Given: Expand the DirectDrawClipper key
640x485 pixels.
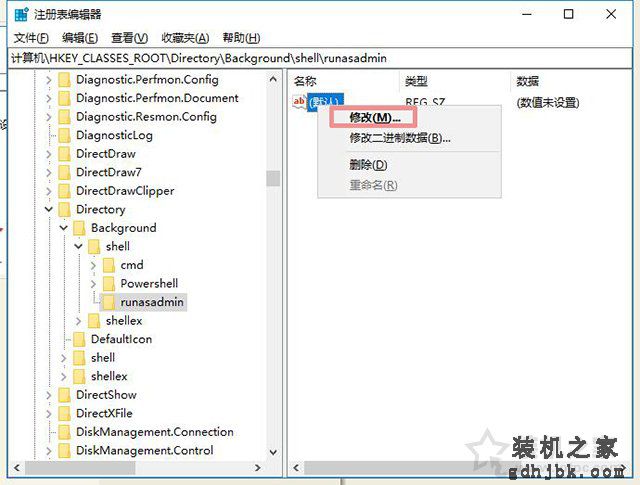Looking at the screenshot, I should [x=49, y=191].
